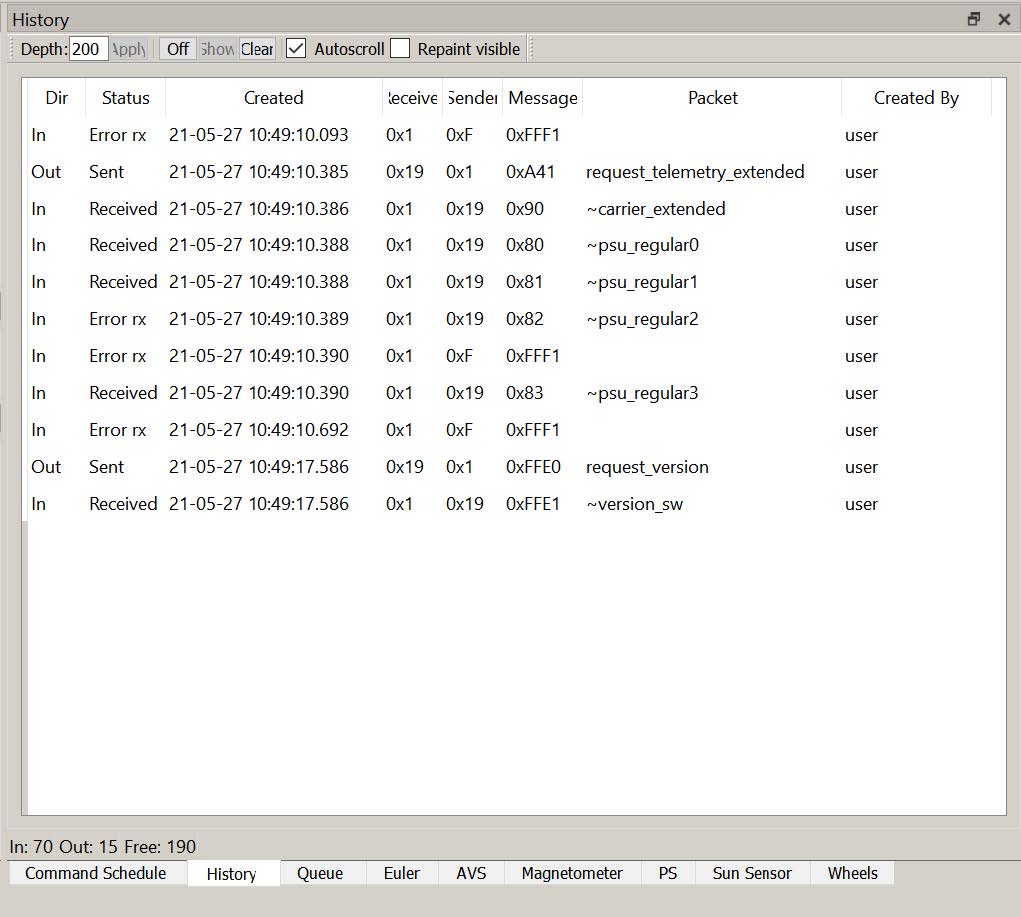
Task: Switch to the Command Schedule tab
Action: point(96,873)
